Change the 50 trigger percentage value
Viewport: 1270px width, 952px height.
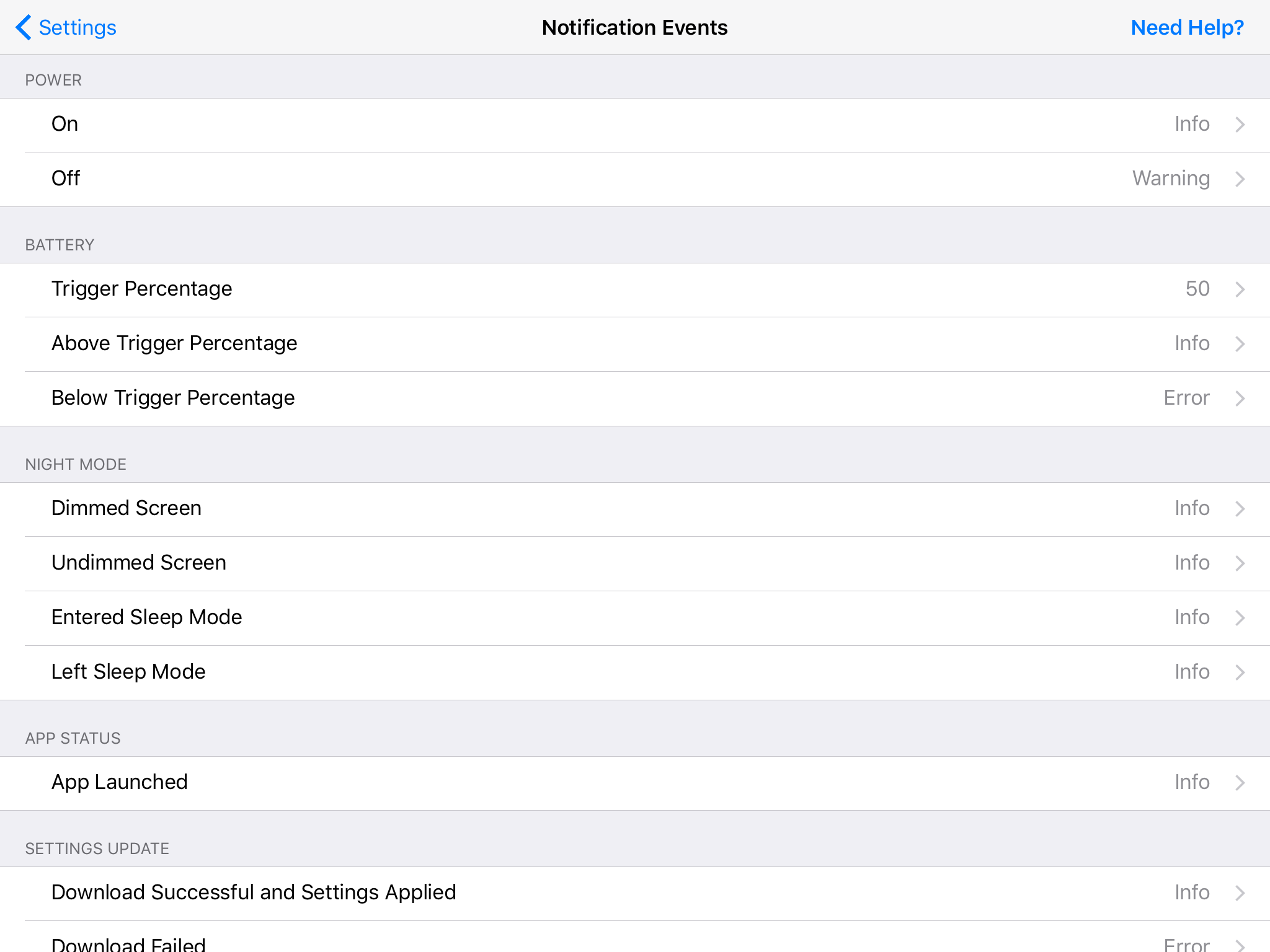1197,289
